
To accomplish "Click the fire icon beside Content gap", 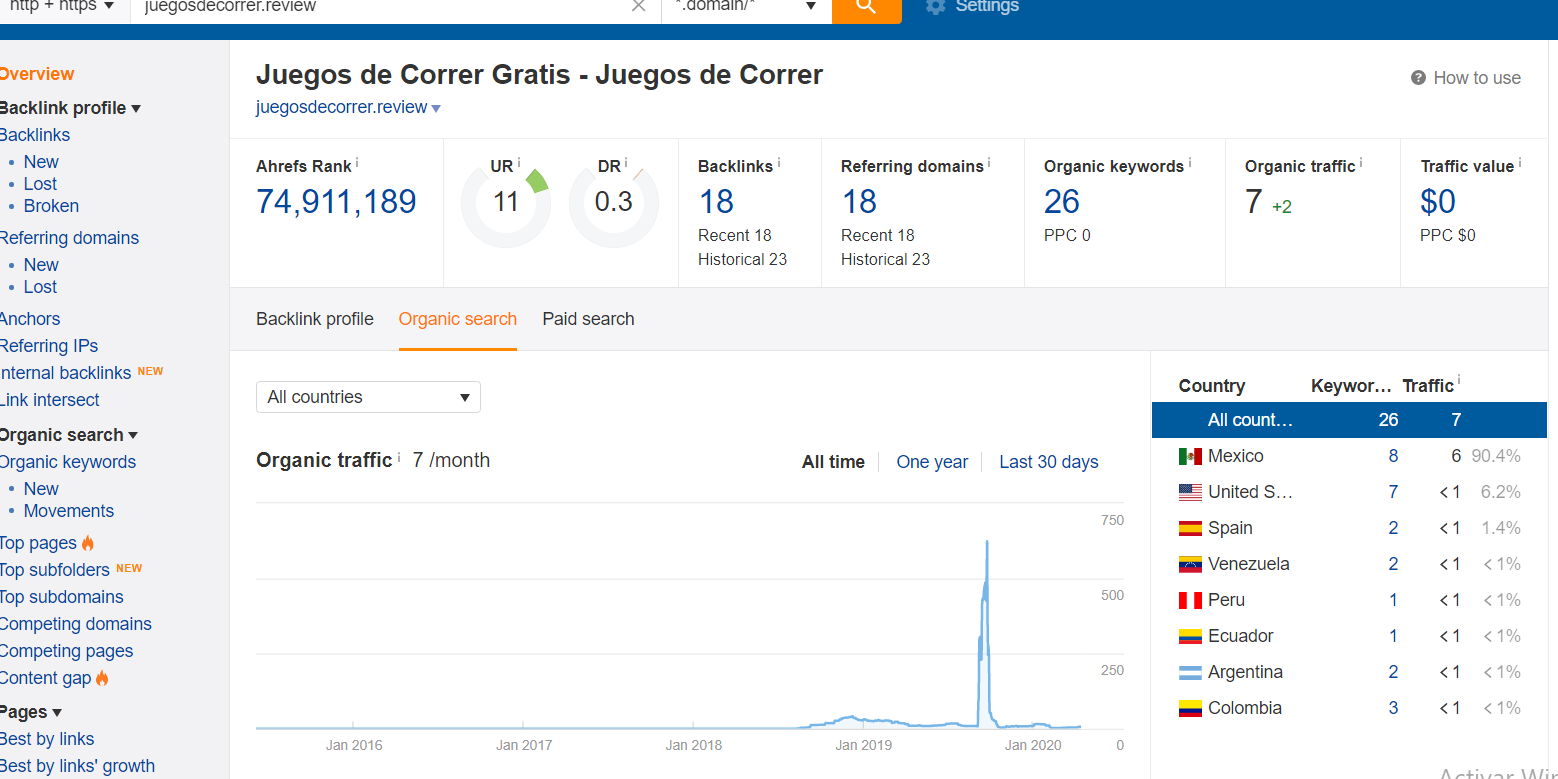I will tap(102, 678).
